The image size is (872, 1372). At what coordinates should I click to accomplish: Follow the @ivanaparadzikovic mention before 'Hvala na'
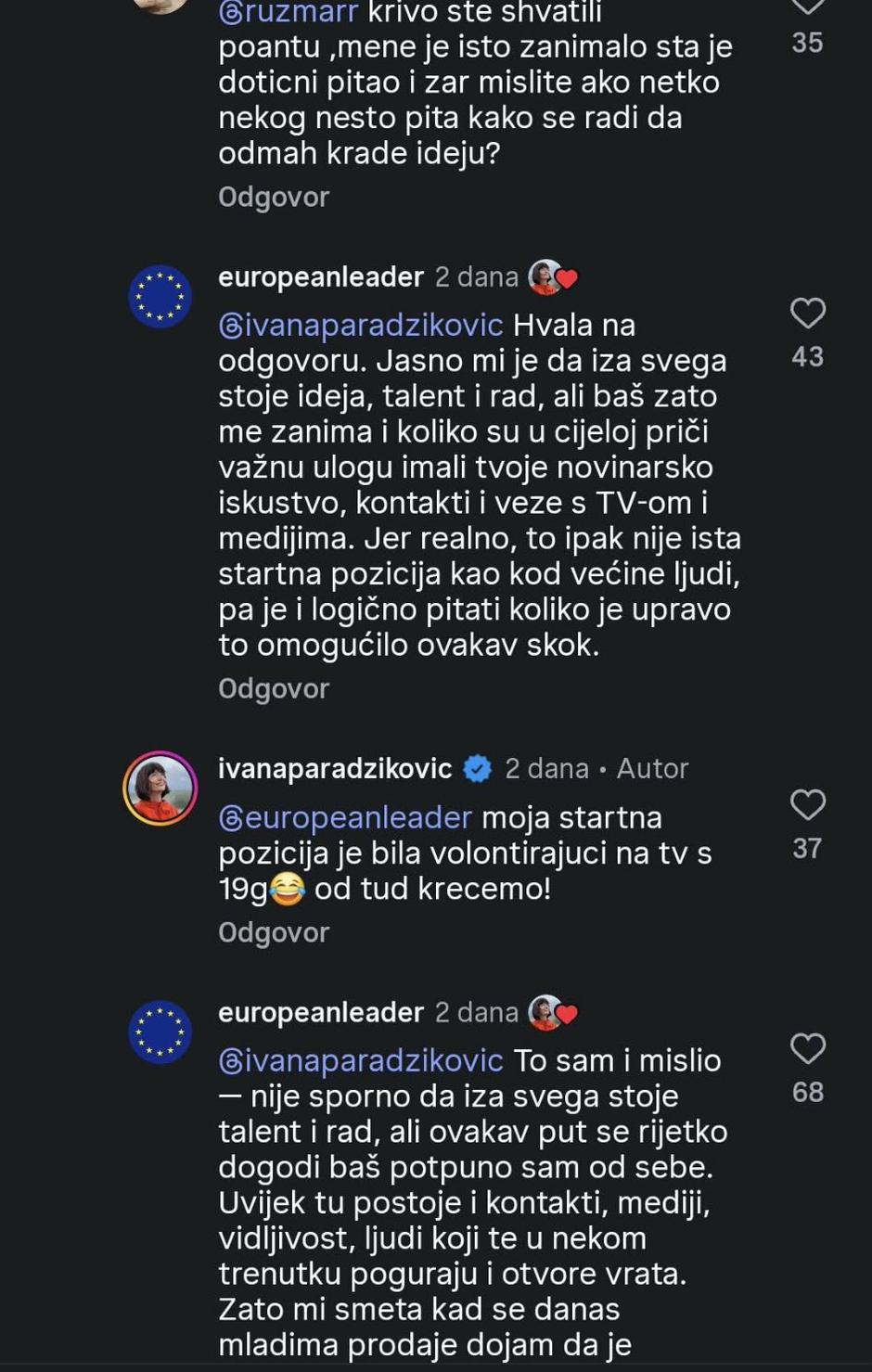tap(361, 326)
